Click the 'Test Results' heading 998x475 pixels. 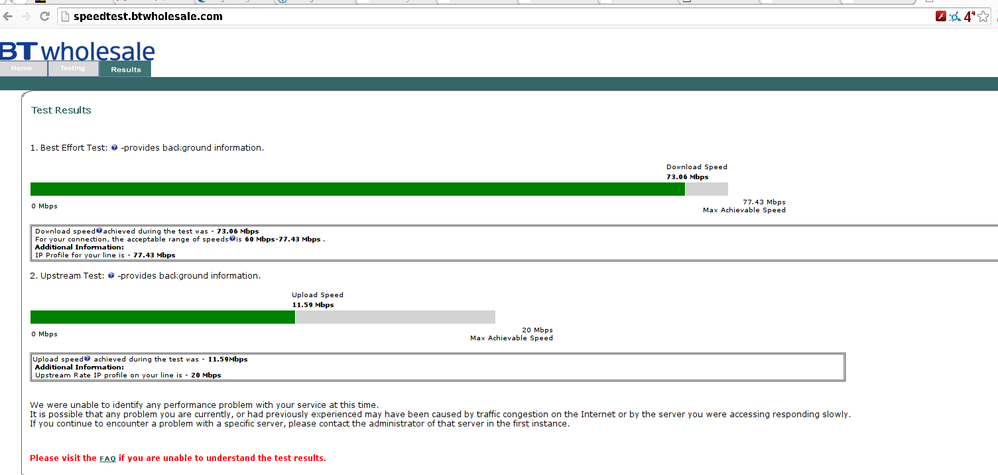[x=61, y=110]
